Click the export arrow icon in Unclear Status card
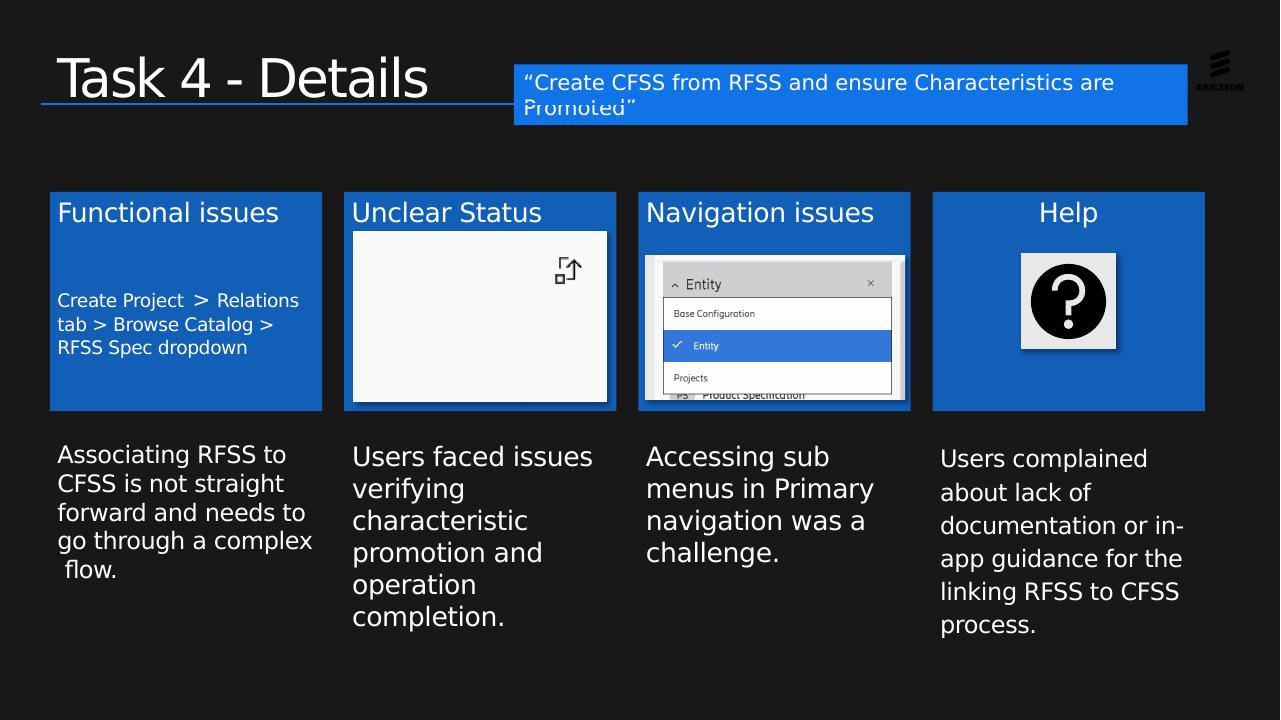Screen dimensions: 1281x720 coord(568,270)
